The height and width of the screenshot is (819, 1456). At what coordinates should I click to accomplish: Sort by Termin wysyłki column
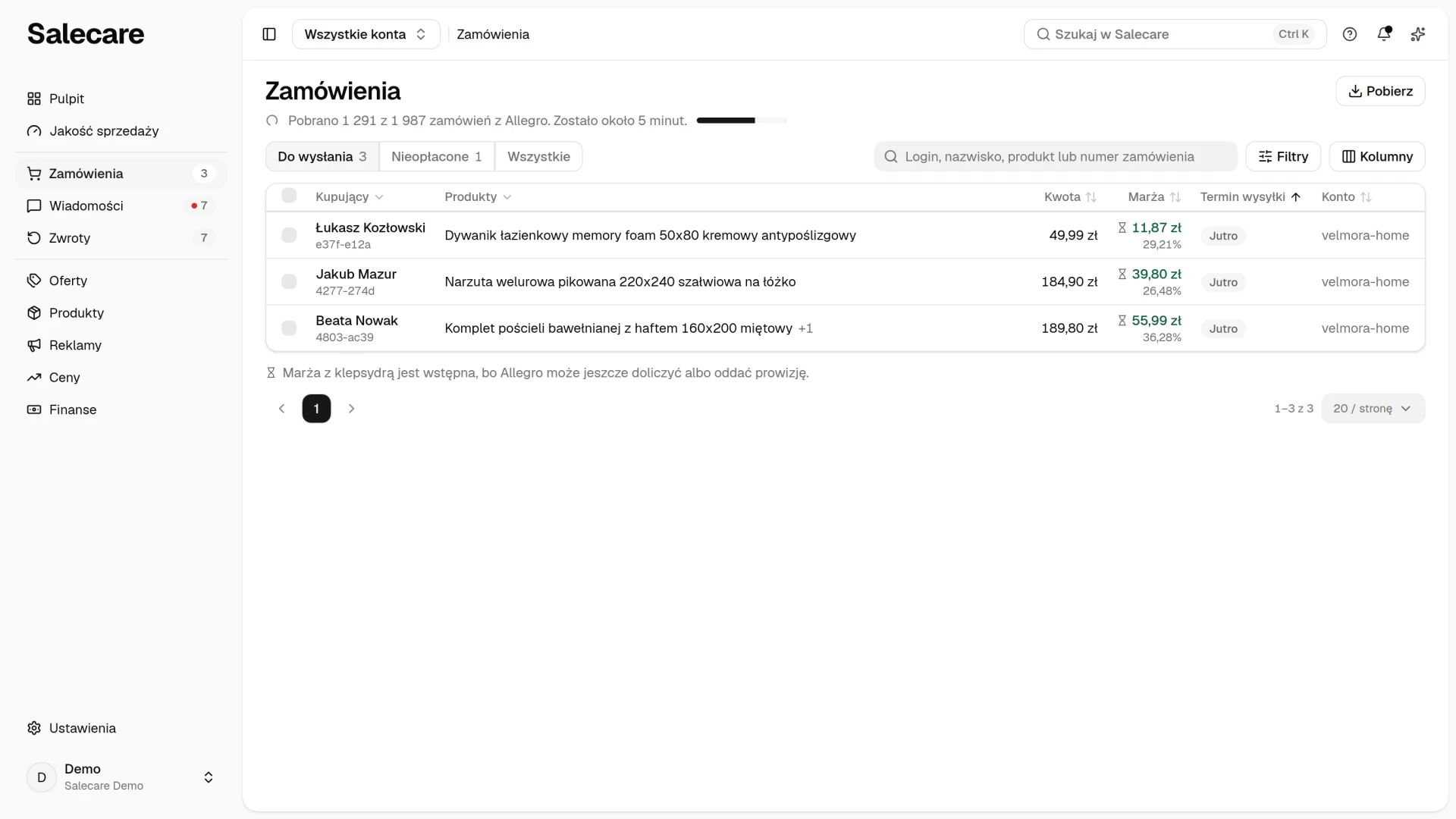click(1250, 197)
